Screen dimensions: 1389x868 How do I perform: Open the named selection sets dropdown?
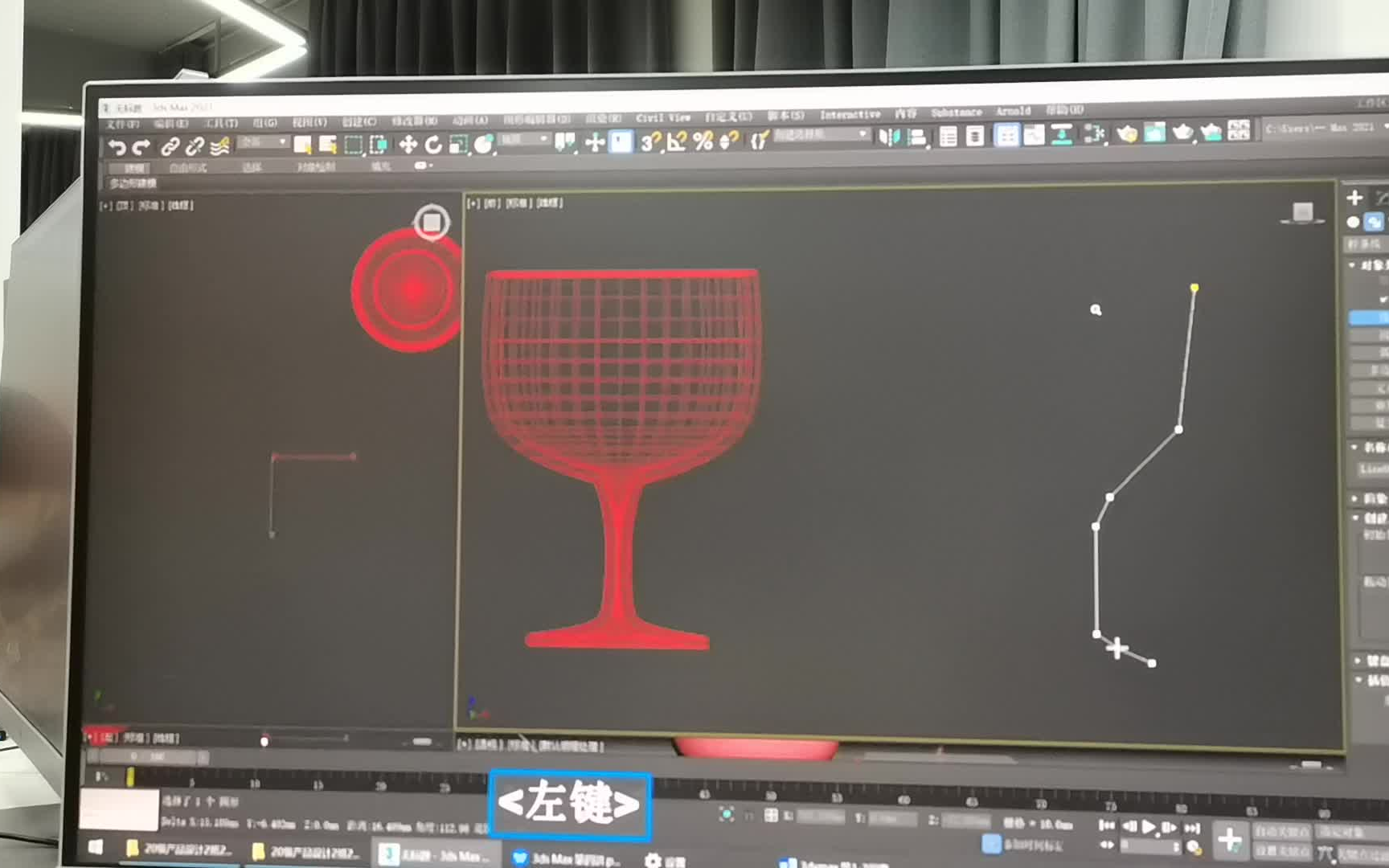(x=821, y=135)
